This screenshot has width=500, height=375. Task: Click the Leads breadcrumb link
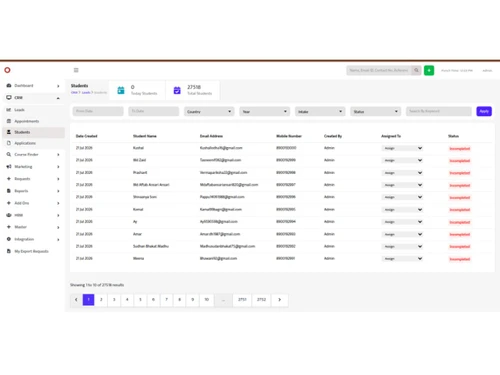[86, 92]
